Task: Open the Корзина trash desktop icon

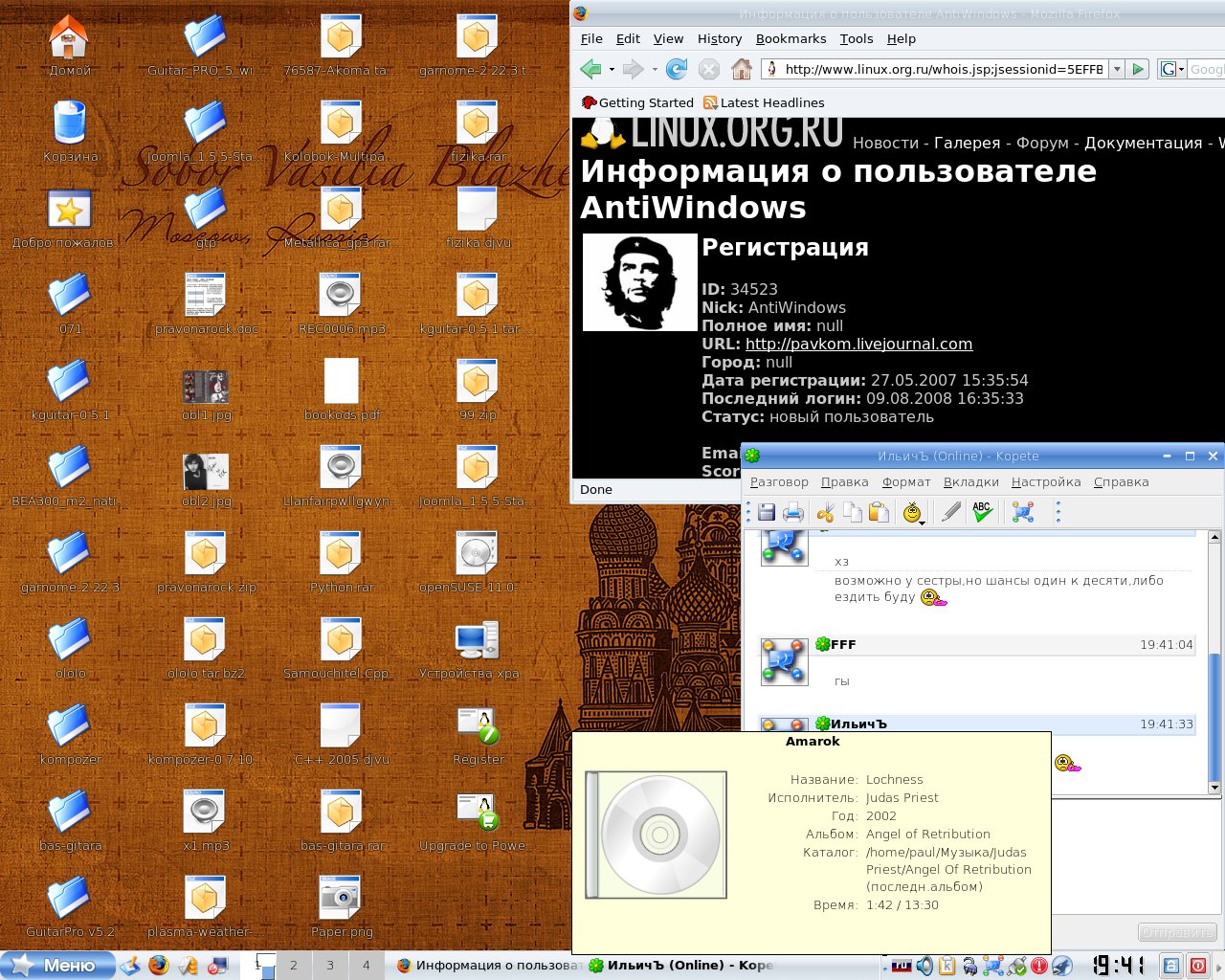Action: (x=69, y=131)
